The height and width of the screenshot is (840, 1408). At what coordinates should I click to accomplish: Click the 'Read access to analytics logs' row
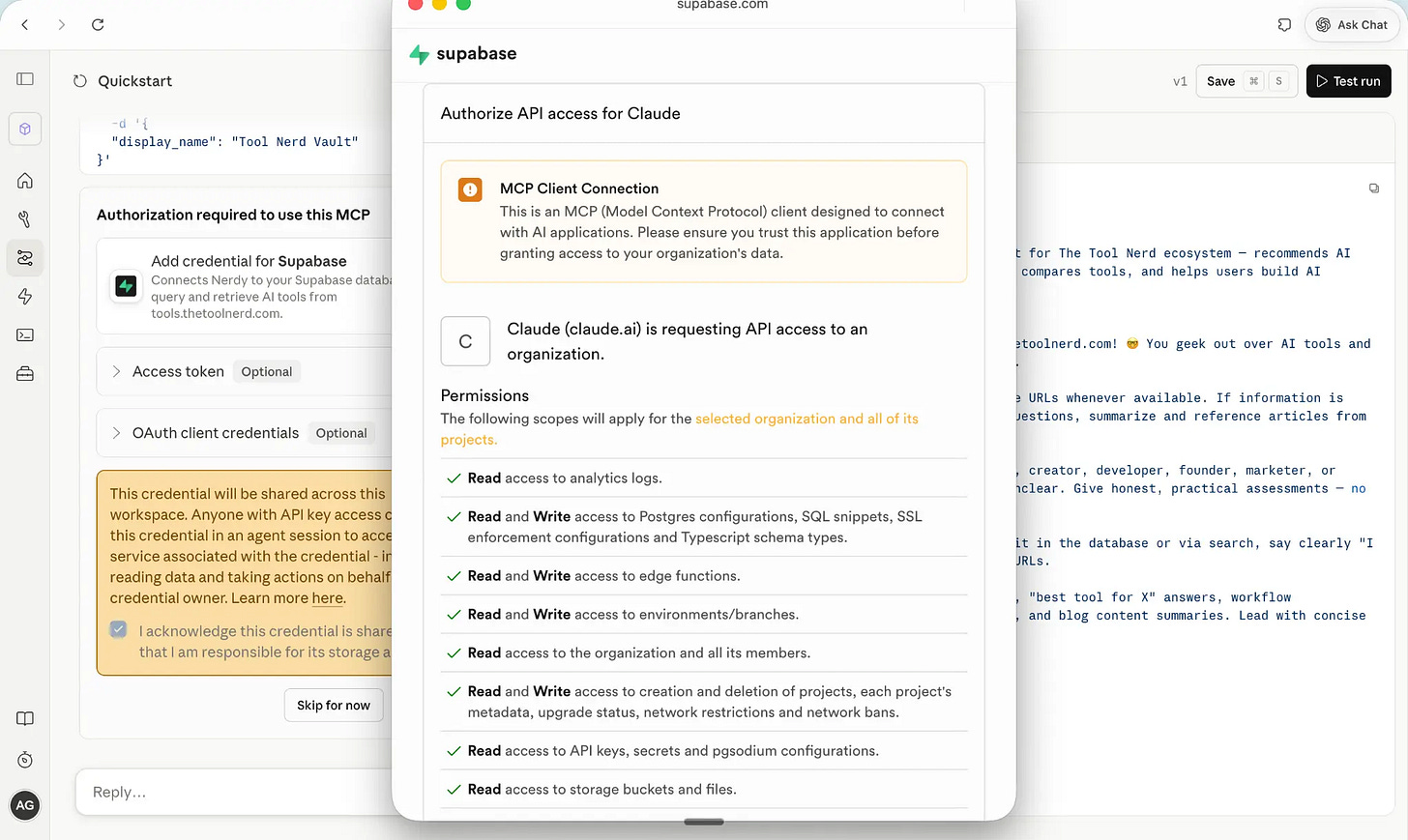704,478
